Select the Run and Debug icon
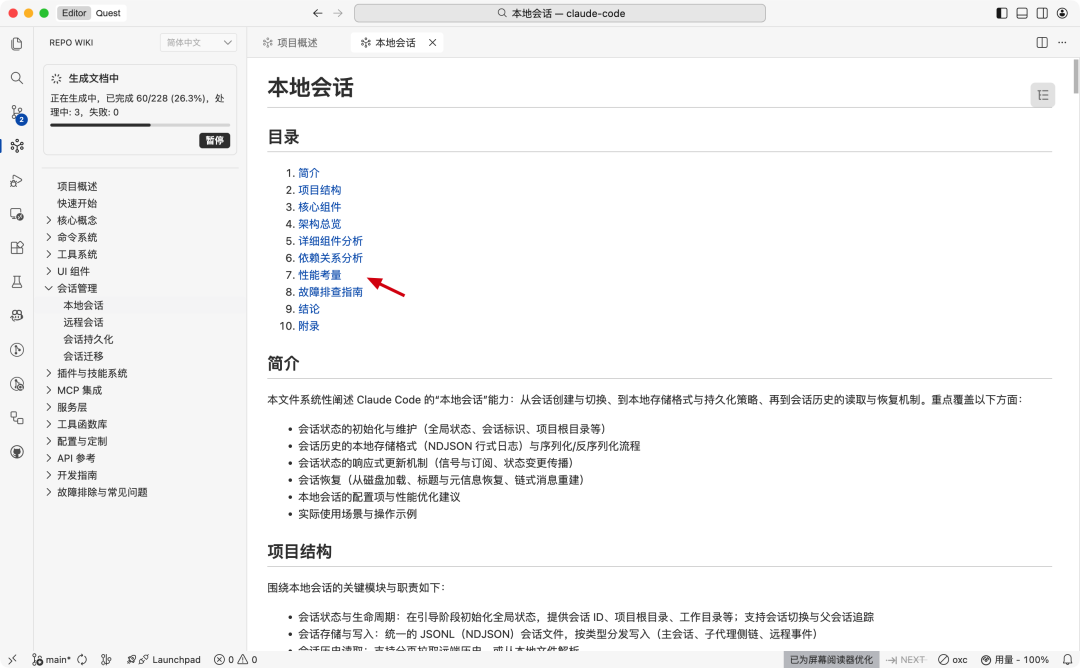Viewport: 1080px width, 668px height. point(15,181)
